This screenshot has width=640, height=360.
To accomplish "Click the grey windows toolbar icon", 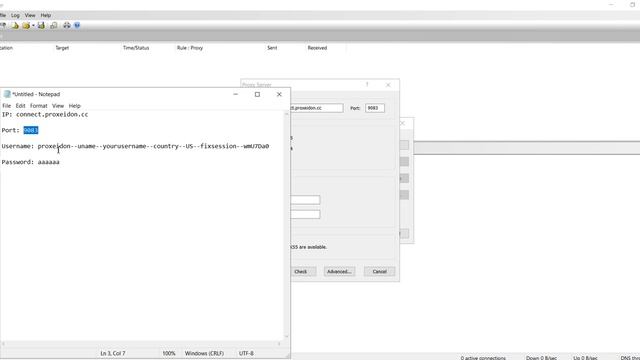I will 53,25.
